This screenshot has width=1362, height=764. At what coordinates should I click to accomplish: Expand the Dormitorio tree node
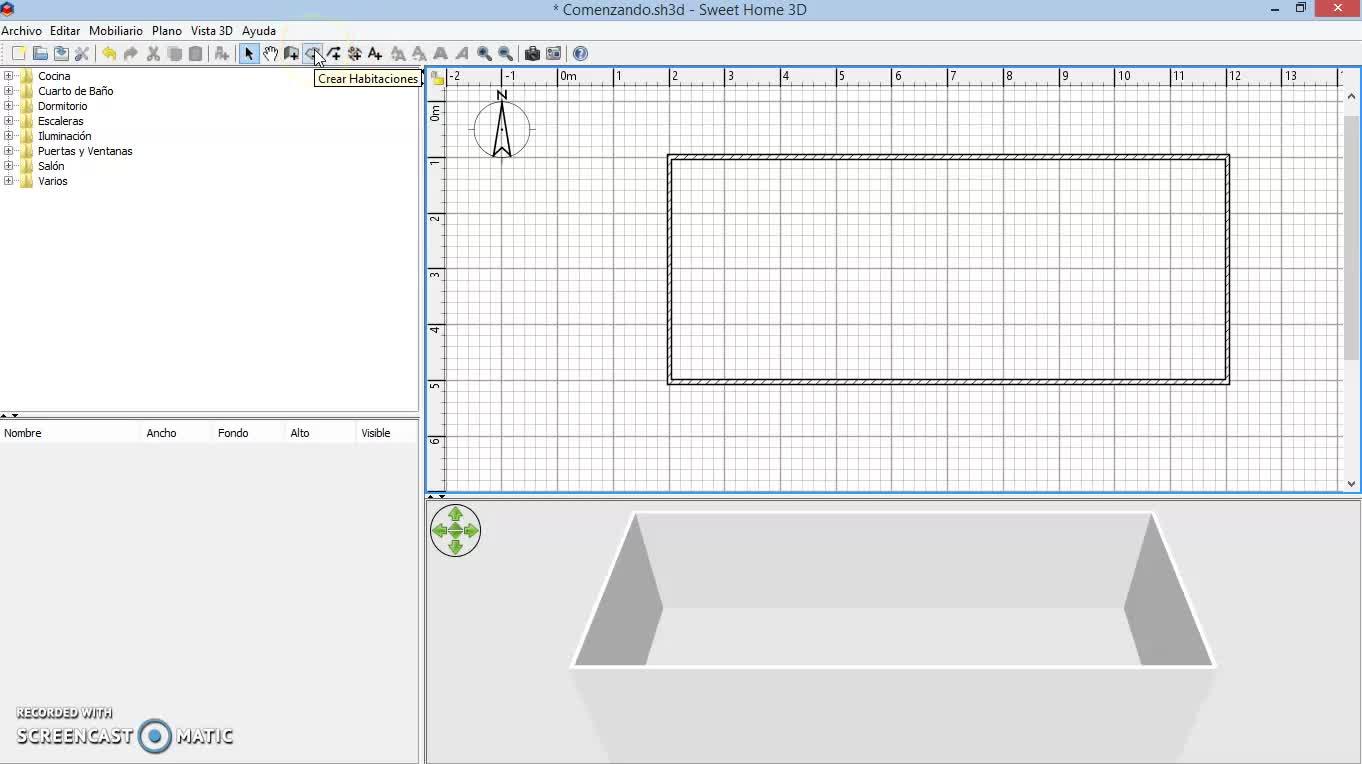coord(9,106)
